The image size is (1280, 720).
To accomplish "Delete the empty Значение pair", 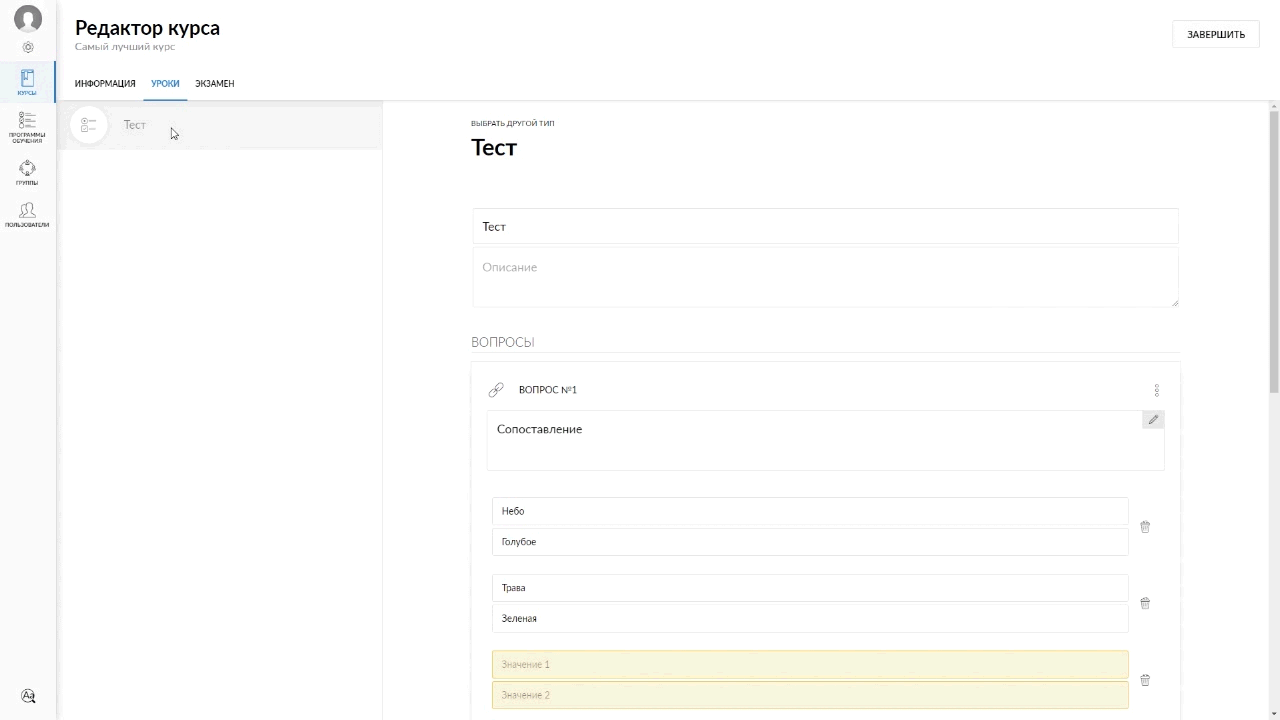I will (1145, 680).
